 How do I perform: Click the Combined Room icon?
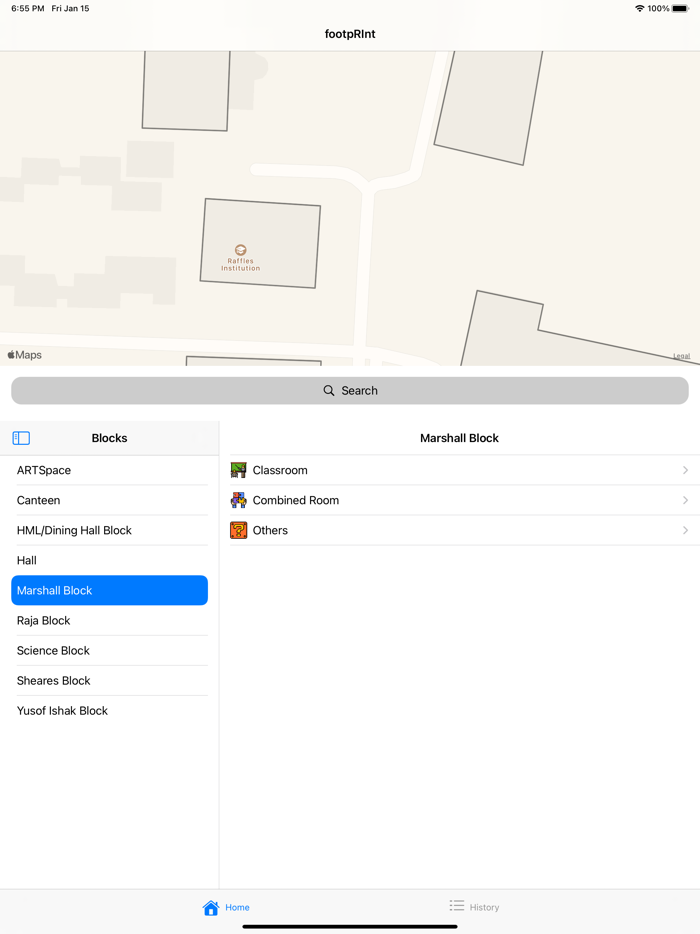[x=238, y=500]
